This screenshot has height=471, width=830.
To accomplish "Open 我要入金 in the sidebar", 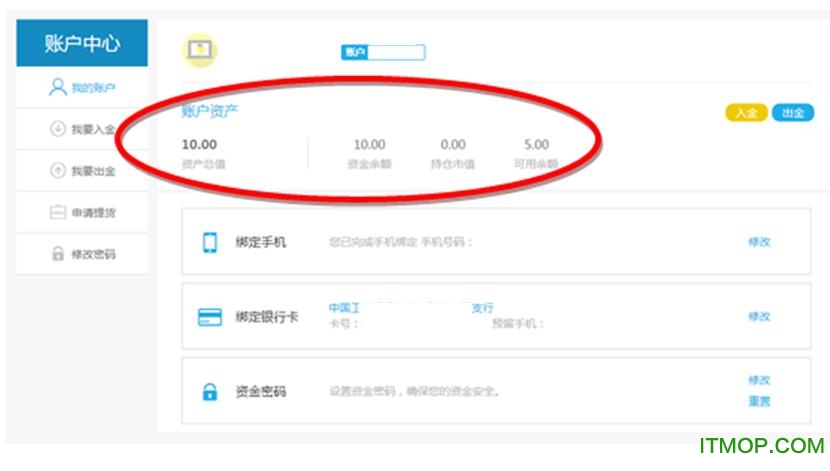I will (x=82, y=129).
